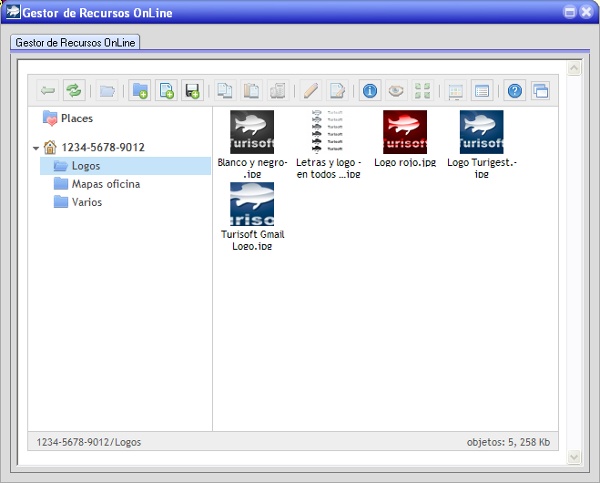The width and height of the screenshot is (600, 483).
Task: Select the Gestor de Recursos OnLine tab
Action: [x=76, y=43]
